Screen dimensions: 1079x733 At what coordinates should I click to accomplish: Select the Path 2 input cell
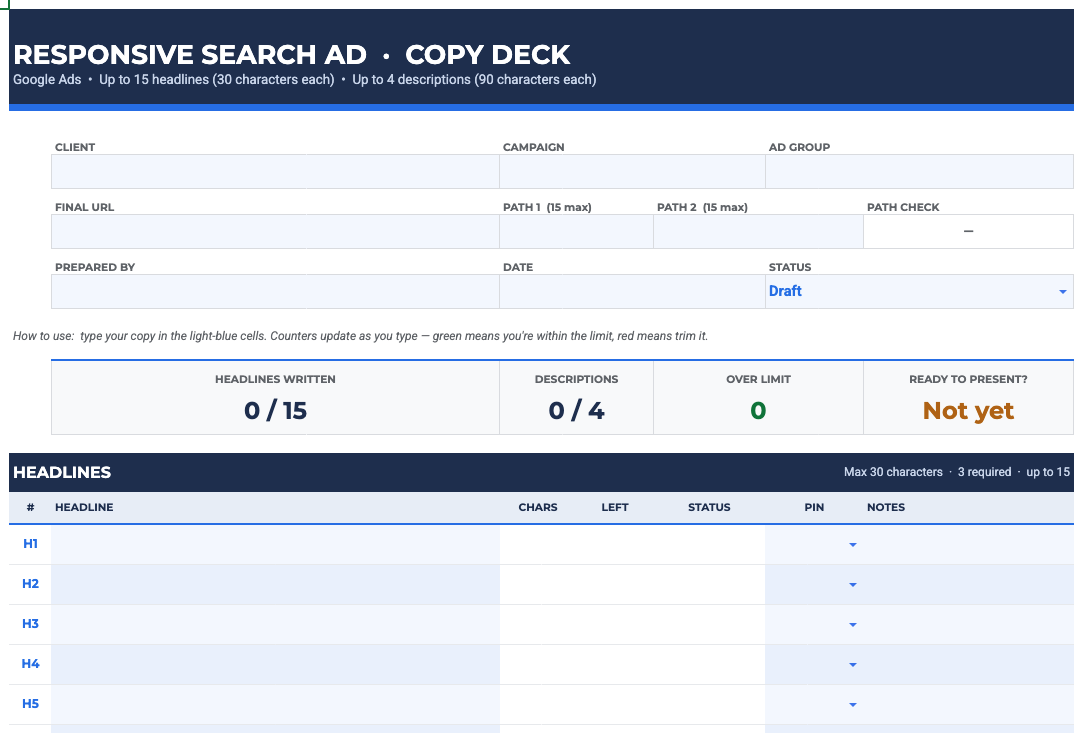[758, 231]
